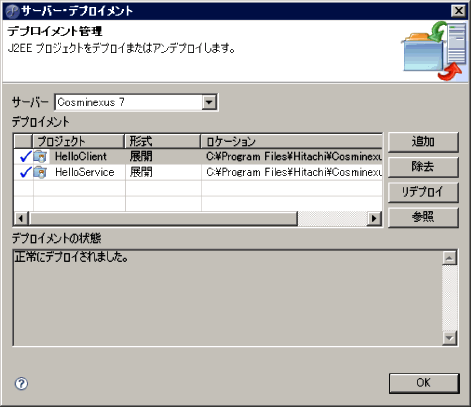This screenshot has height=407, width=471.
Task: Click the help question mark icon
Action: (21, 383)
